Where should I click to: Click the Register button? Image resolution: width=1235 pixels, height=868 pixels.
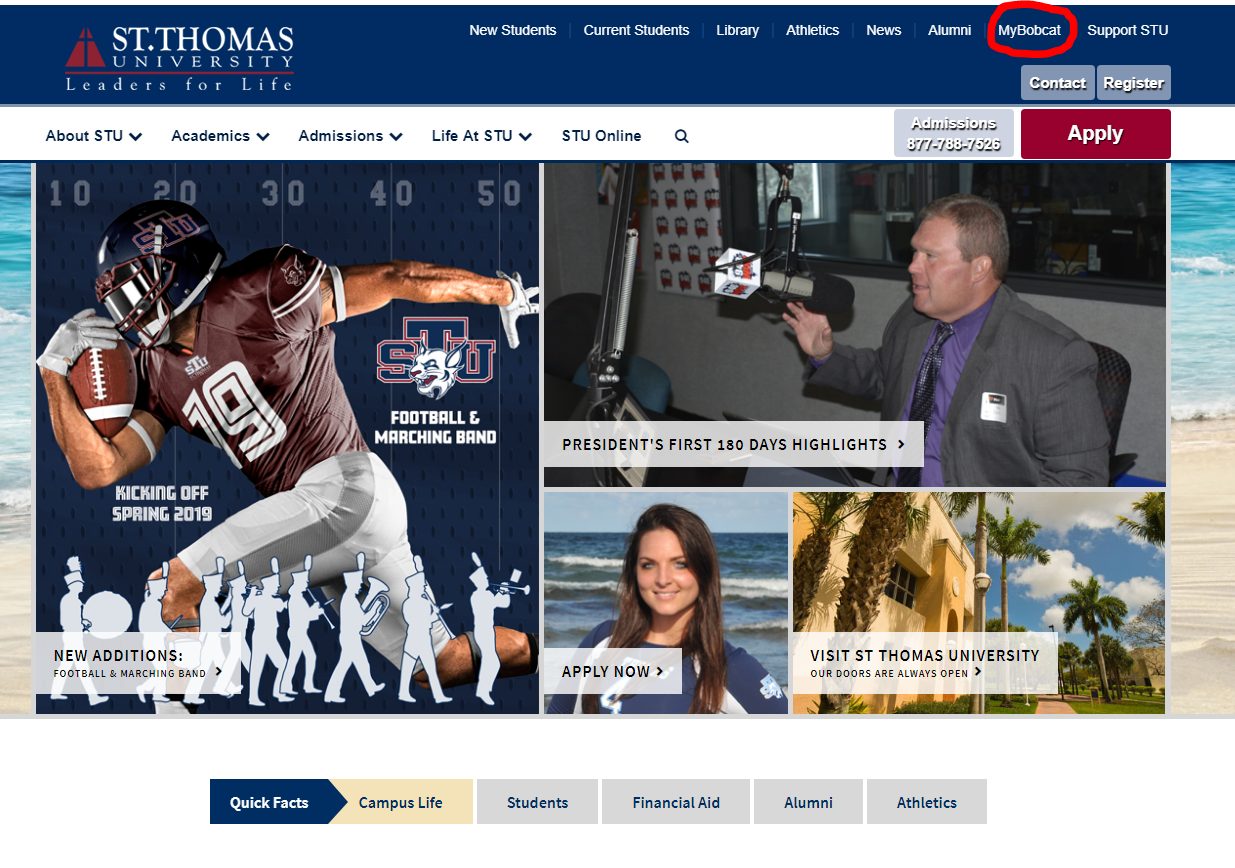coord(1133,82)
